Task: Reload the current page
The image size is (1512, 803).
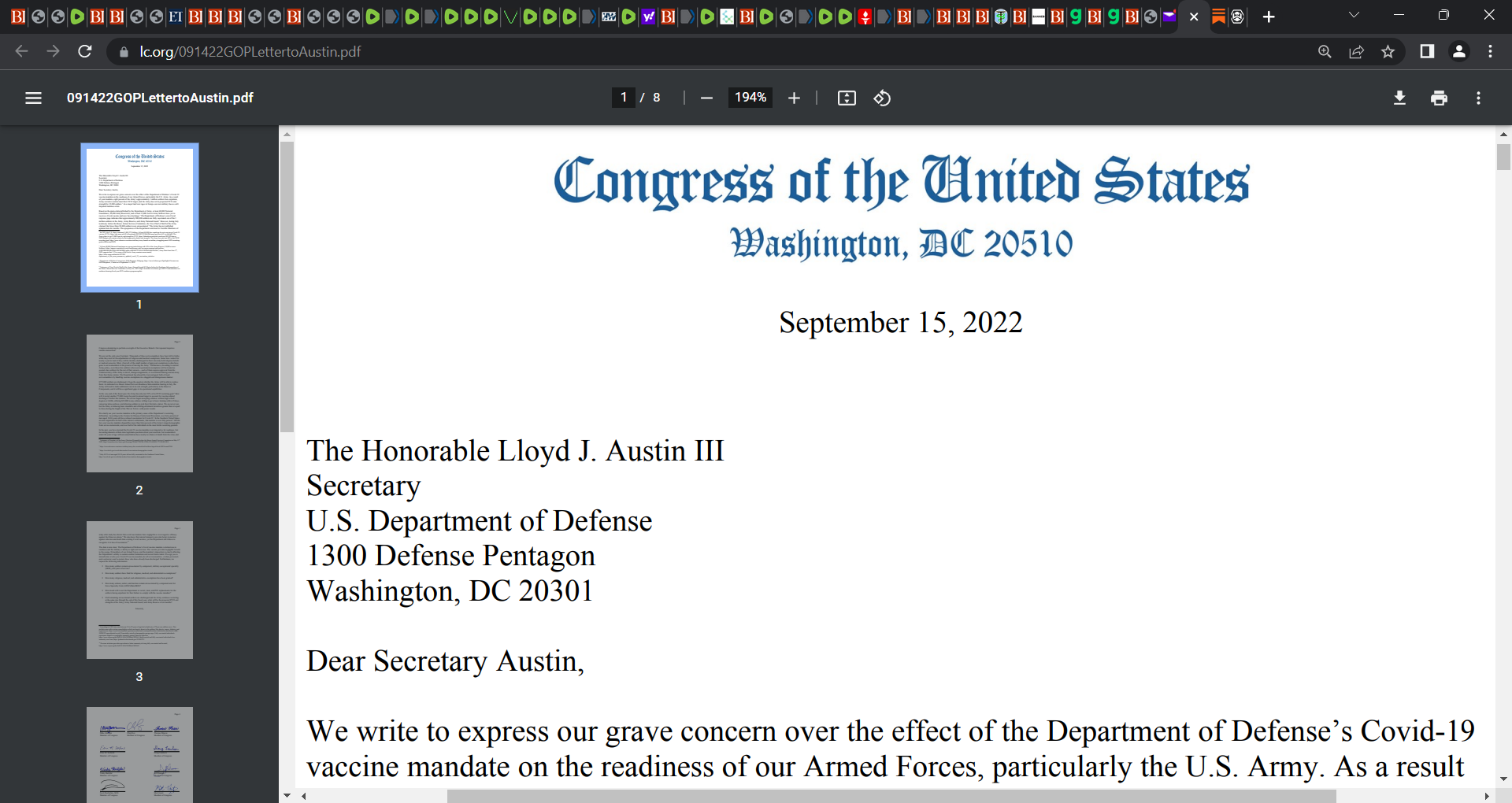Action: click(85, 51)
